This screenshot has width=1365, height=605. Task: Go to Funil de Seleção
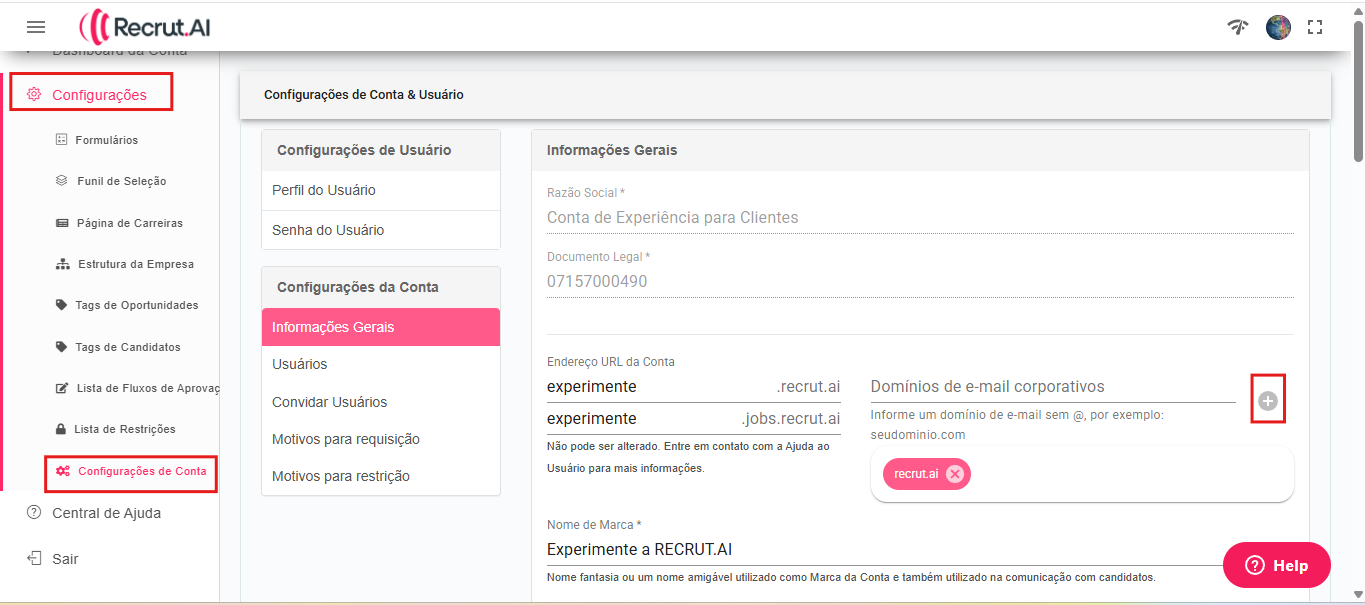tap(121, 181)
